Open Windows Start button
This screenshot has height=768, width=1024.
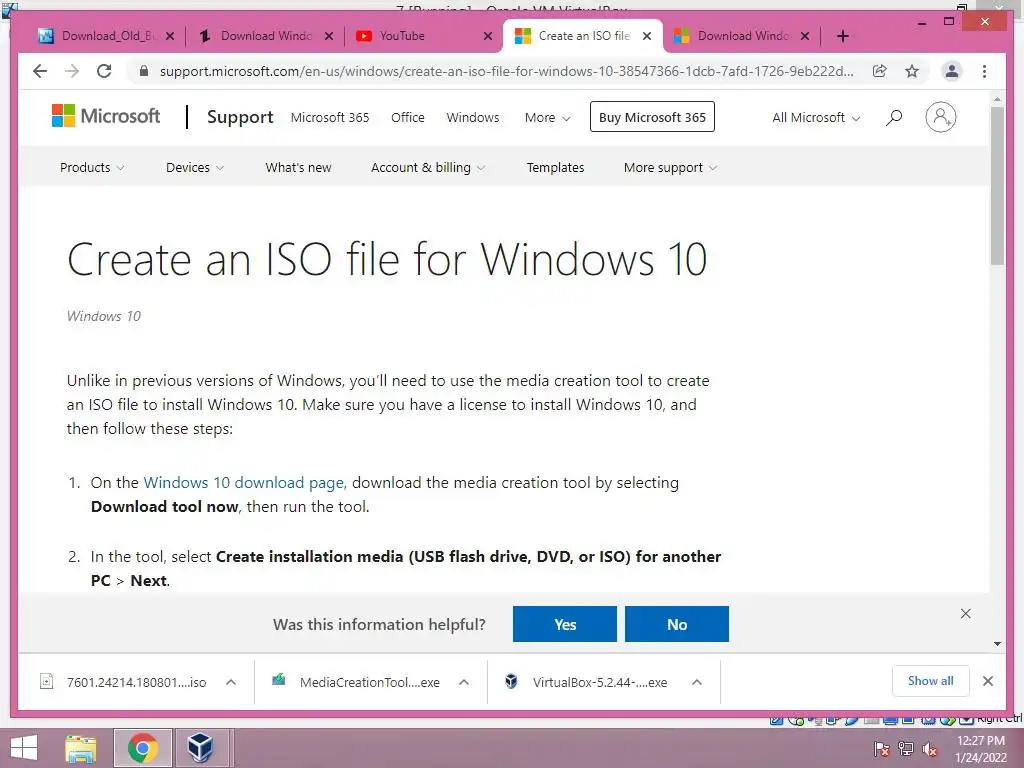24,748
